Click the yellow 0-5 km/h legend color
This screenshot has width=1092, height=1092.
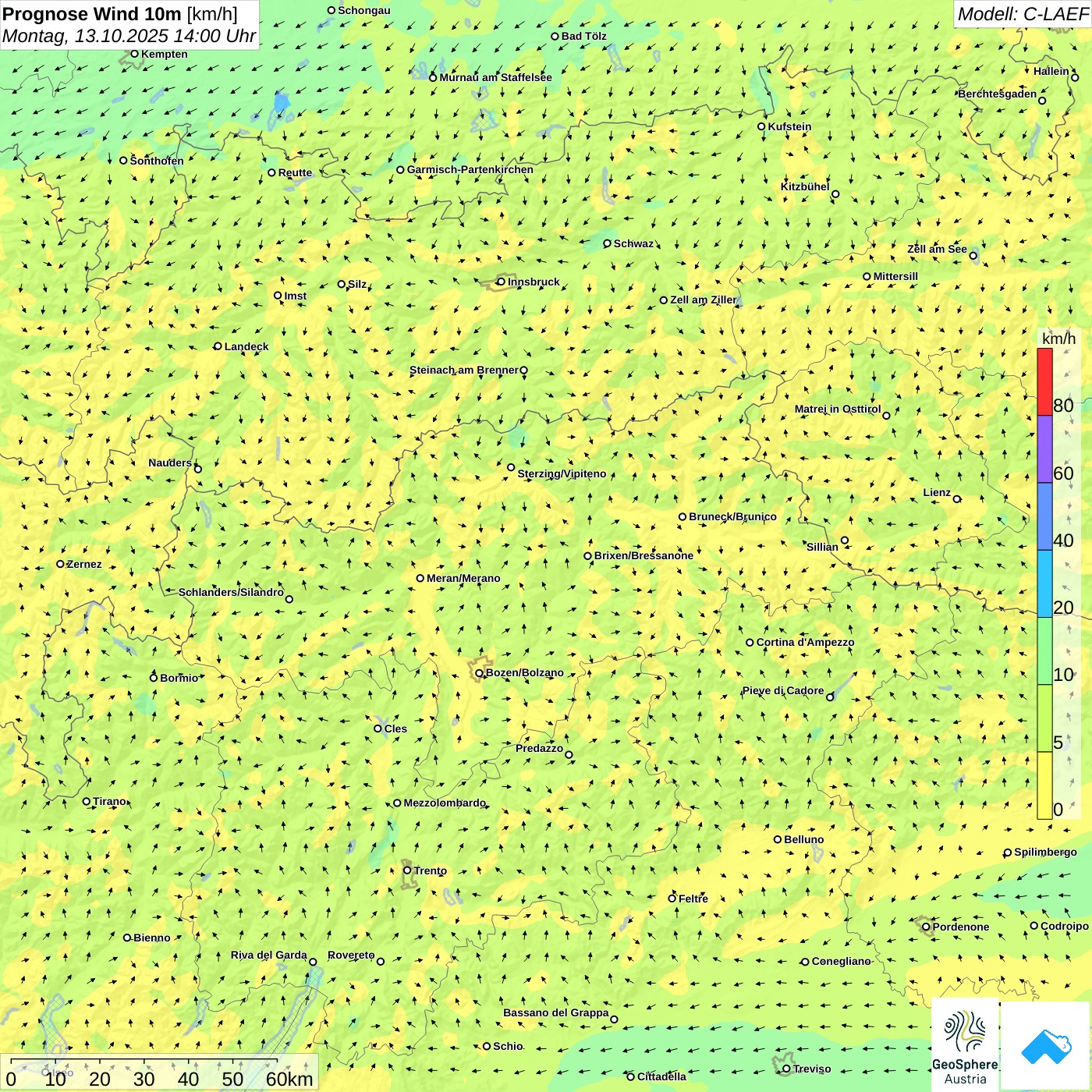(x=1044, y=785)
